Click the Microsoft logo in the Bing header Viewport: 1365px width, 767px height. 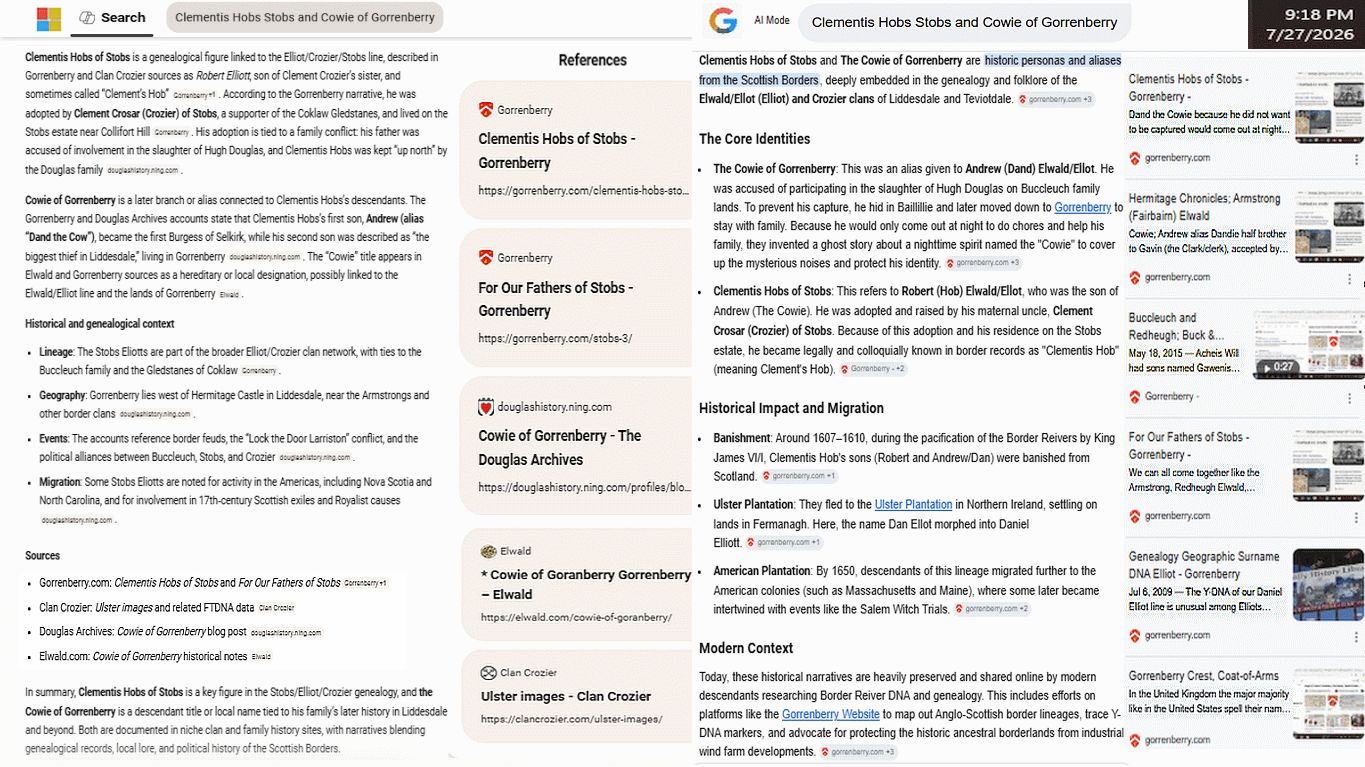(x=48, y=18)
